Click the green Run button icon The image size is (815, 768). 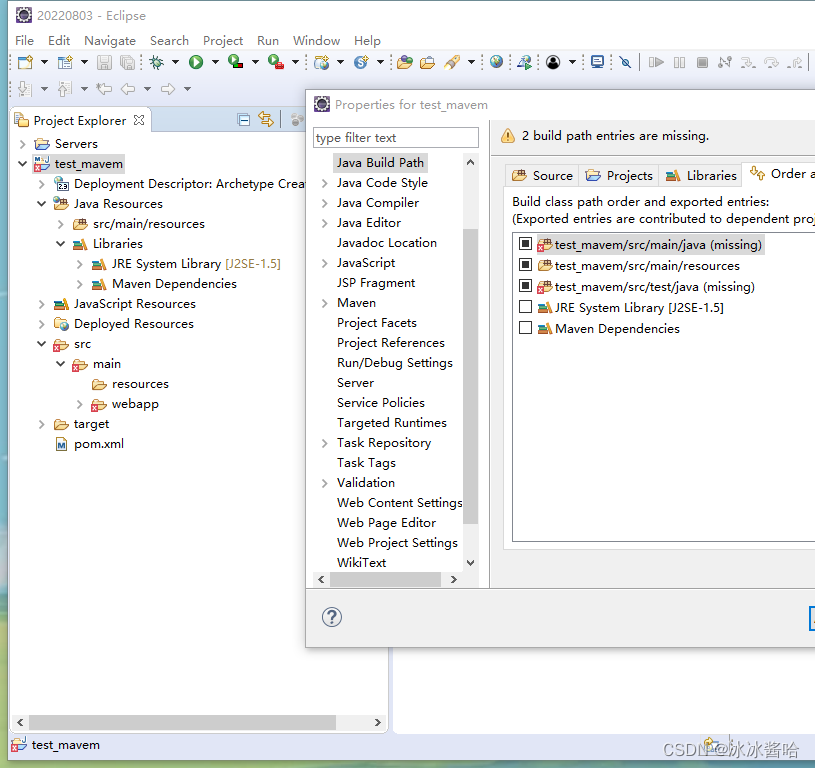coord(196,62)
